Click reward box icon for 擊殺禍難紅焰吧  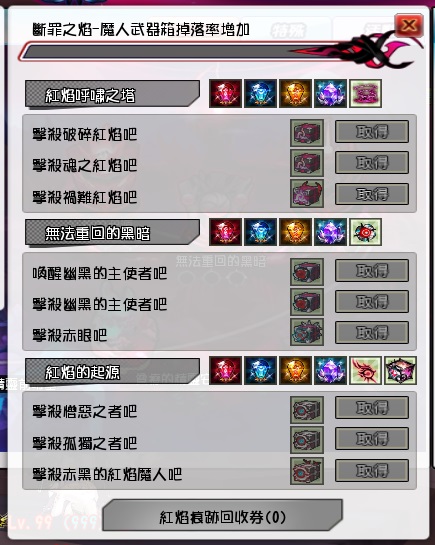[307, 194]
